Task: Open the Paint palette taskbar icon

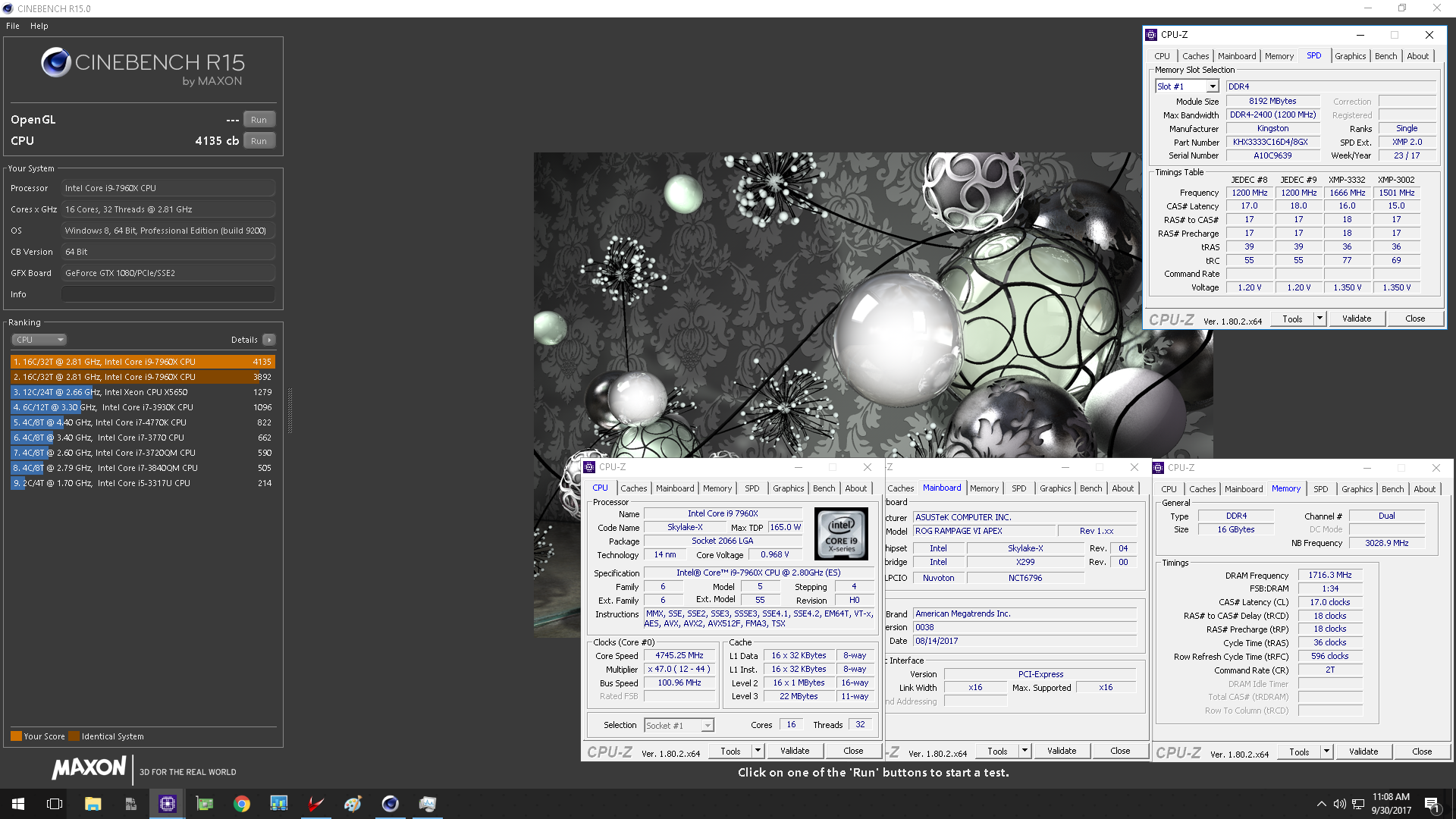Action: coord(353,804)
